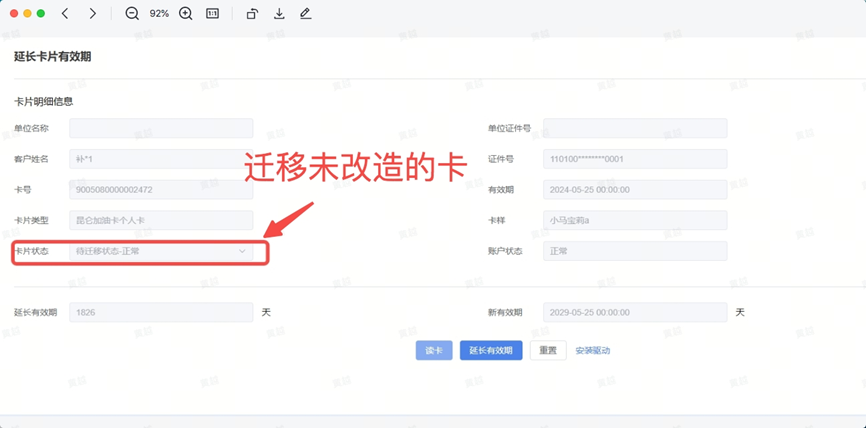
Task: Zoom in with the plus magnifier
Action: click(x=186, y=14)
